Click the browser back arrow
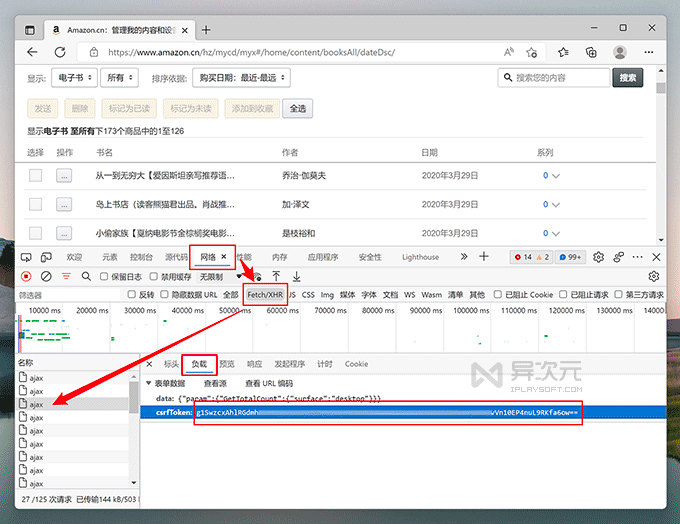Screen dimensions: 680x524 (x=32, y=52)
